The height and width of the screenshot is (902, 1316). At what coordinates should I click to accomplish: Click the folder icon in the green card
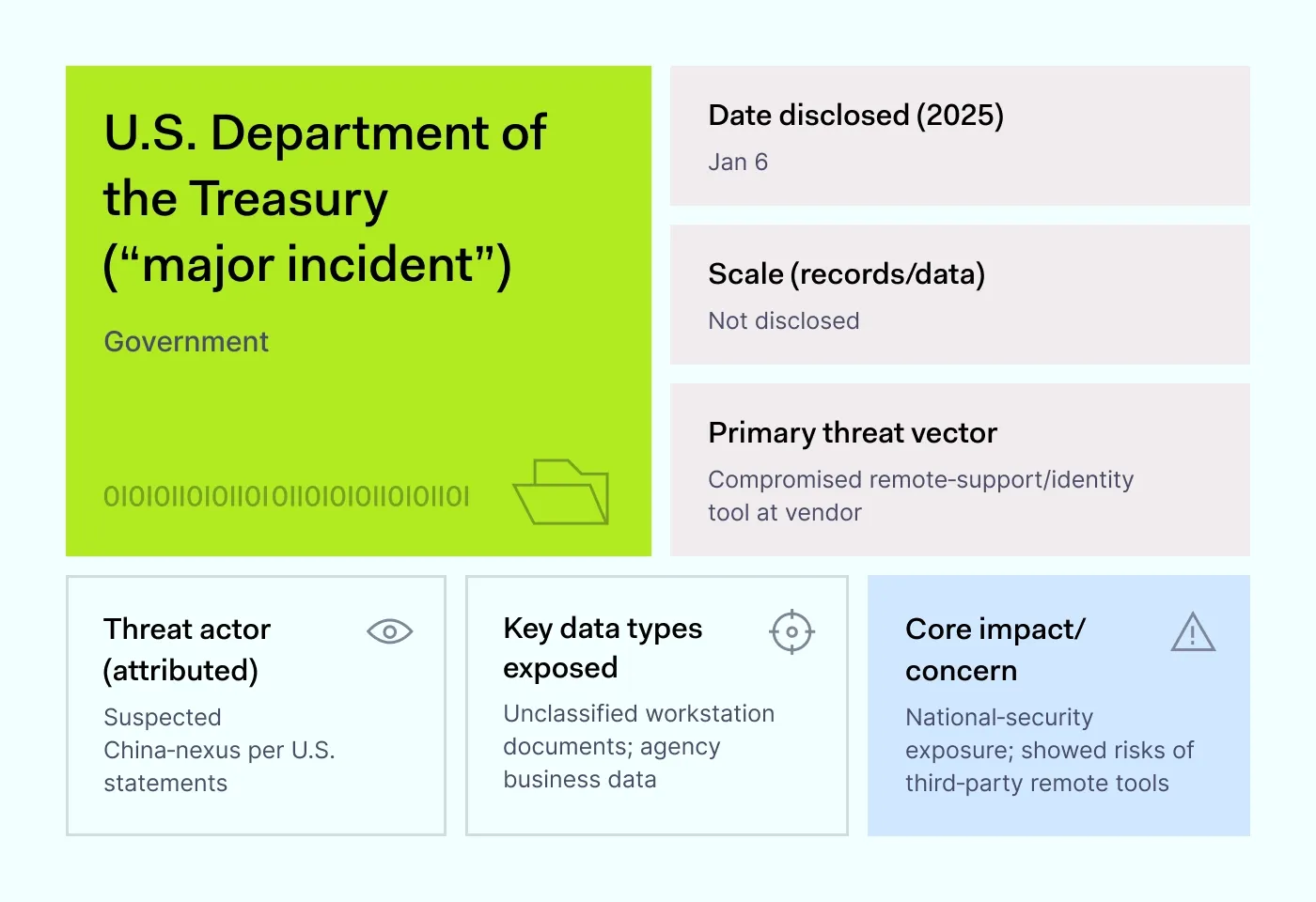tap(561, 491)
